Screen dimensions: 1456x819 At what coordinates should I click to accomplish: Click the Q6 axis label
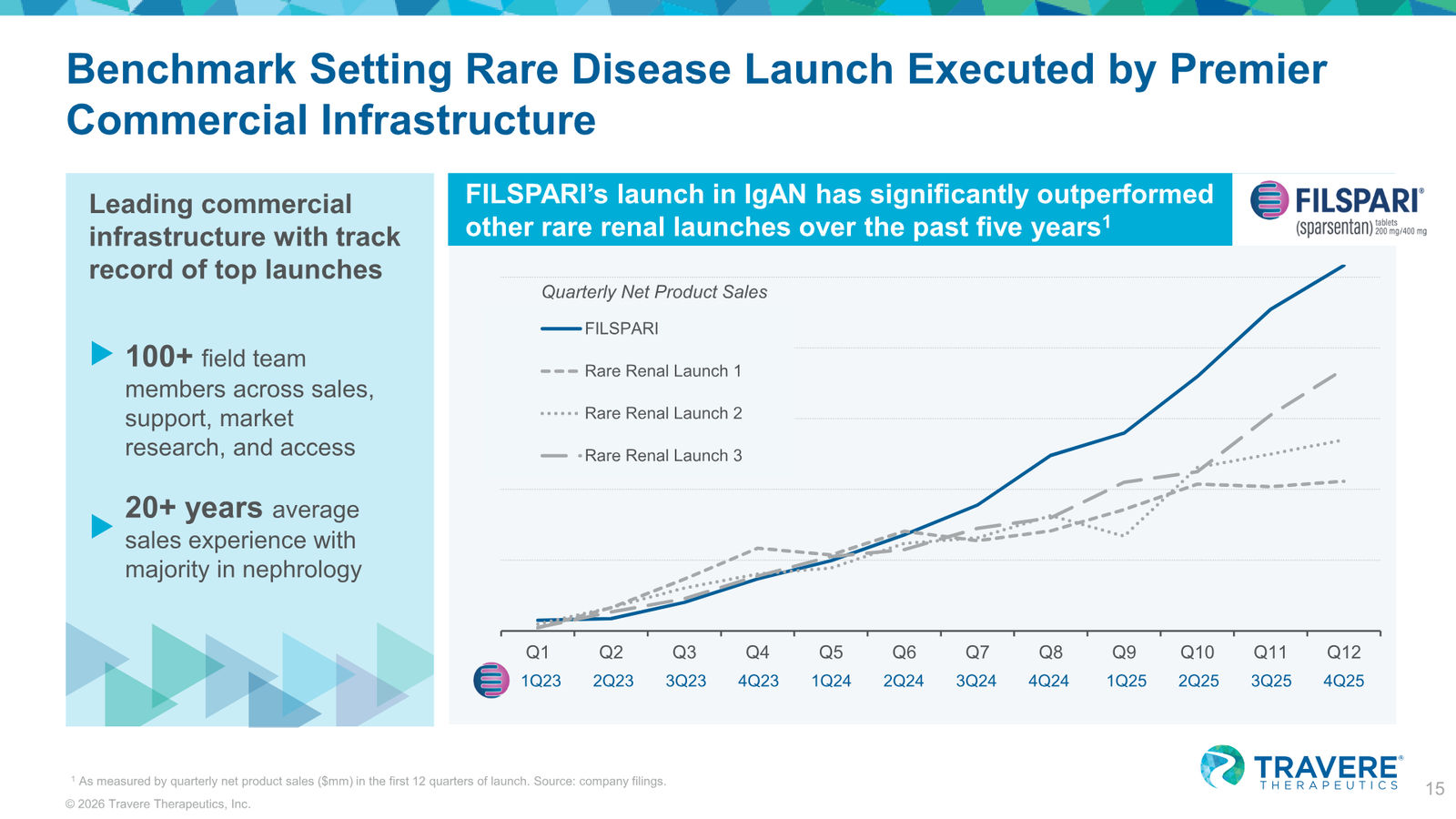pos(905,652)
